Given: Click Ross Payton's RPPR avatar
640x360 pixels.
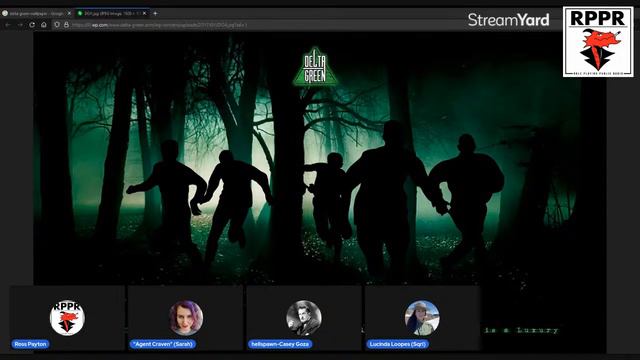Looking at the screenshot, I should pyautogui.click(x=67, y=318).
